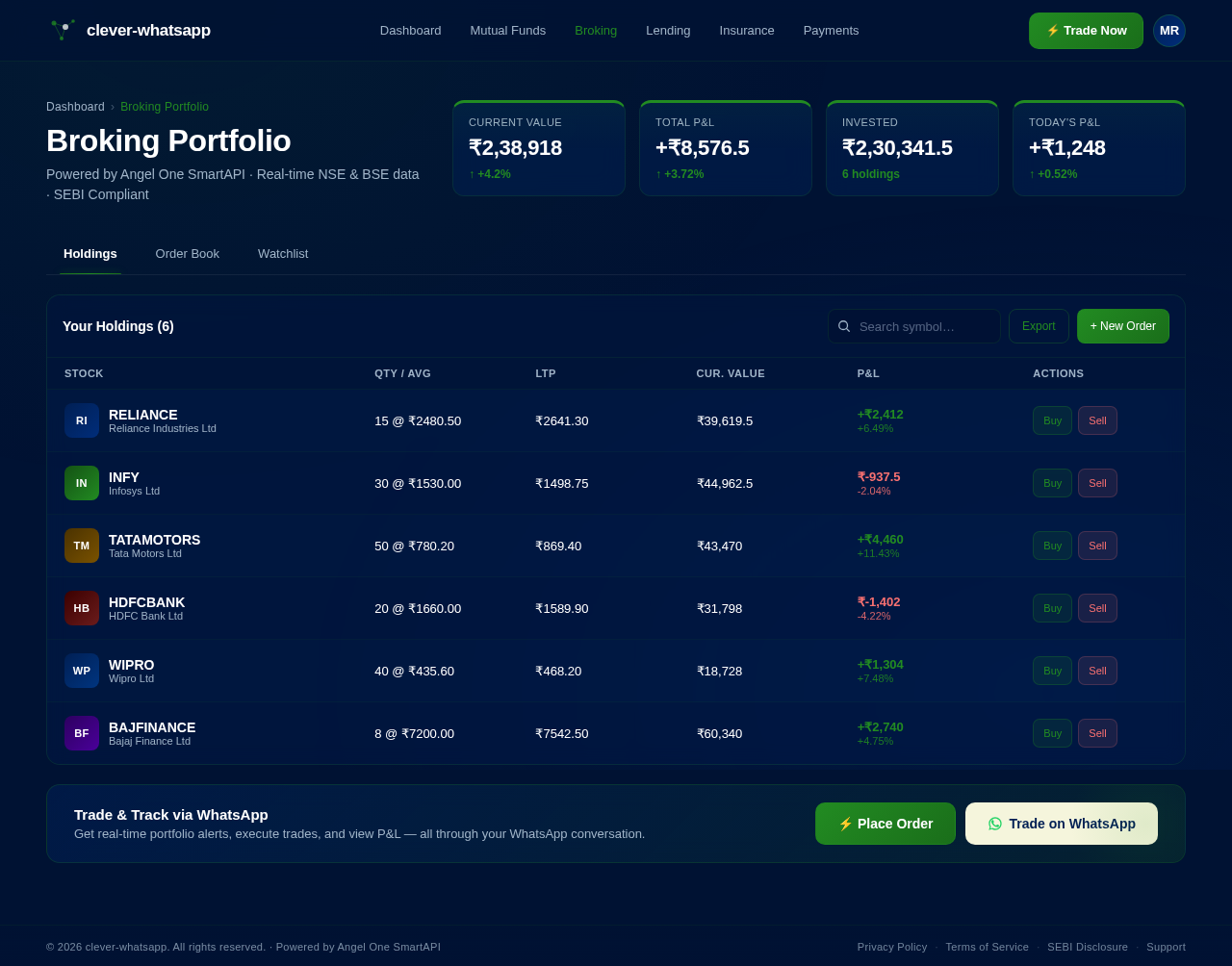This screenshot has width=1232, height=966.
Task: Click the lightning icon on Trade Now
Action: click(1052, 29)
